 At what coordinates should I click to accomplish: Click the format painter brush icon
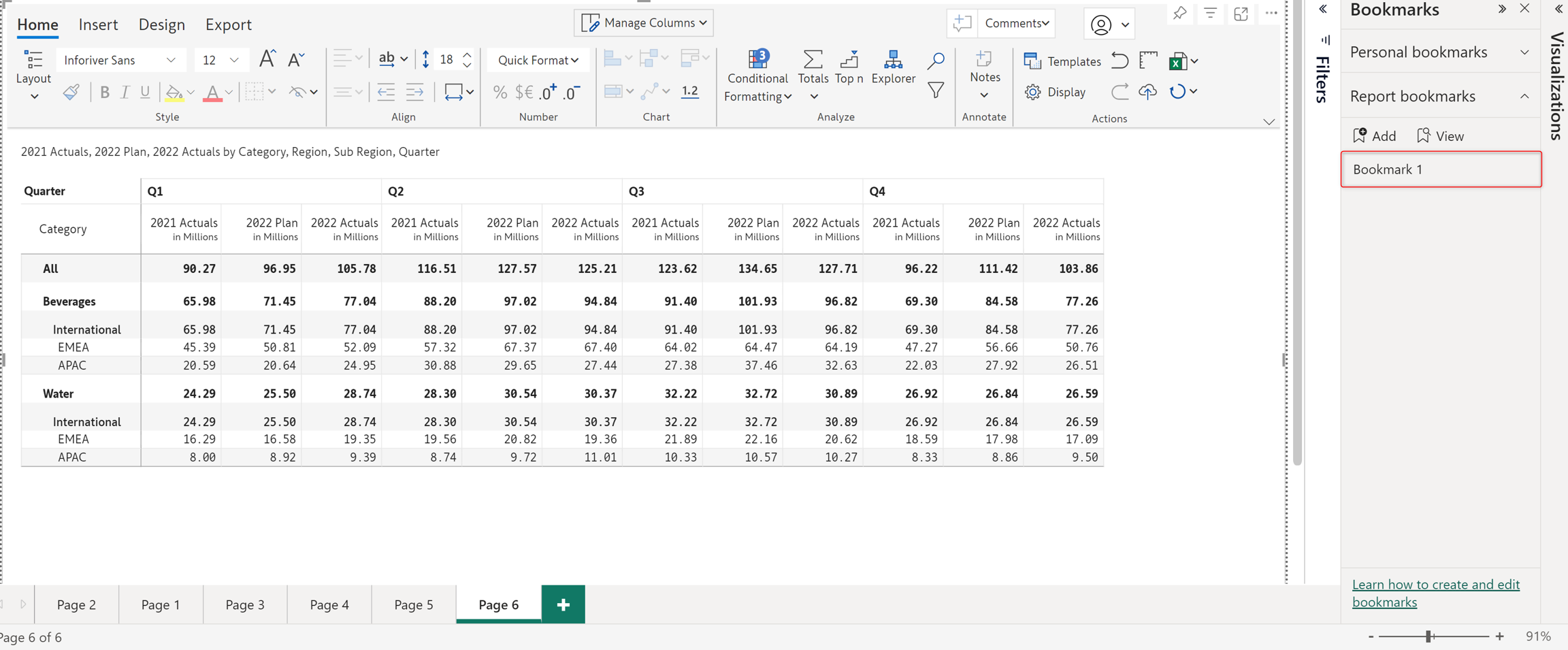tap(71, 92)
